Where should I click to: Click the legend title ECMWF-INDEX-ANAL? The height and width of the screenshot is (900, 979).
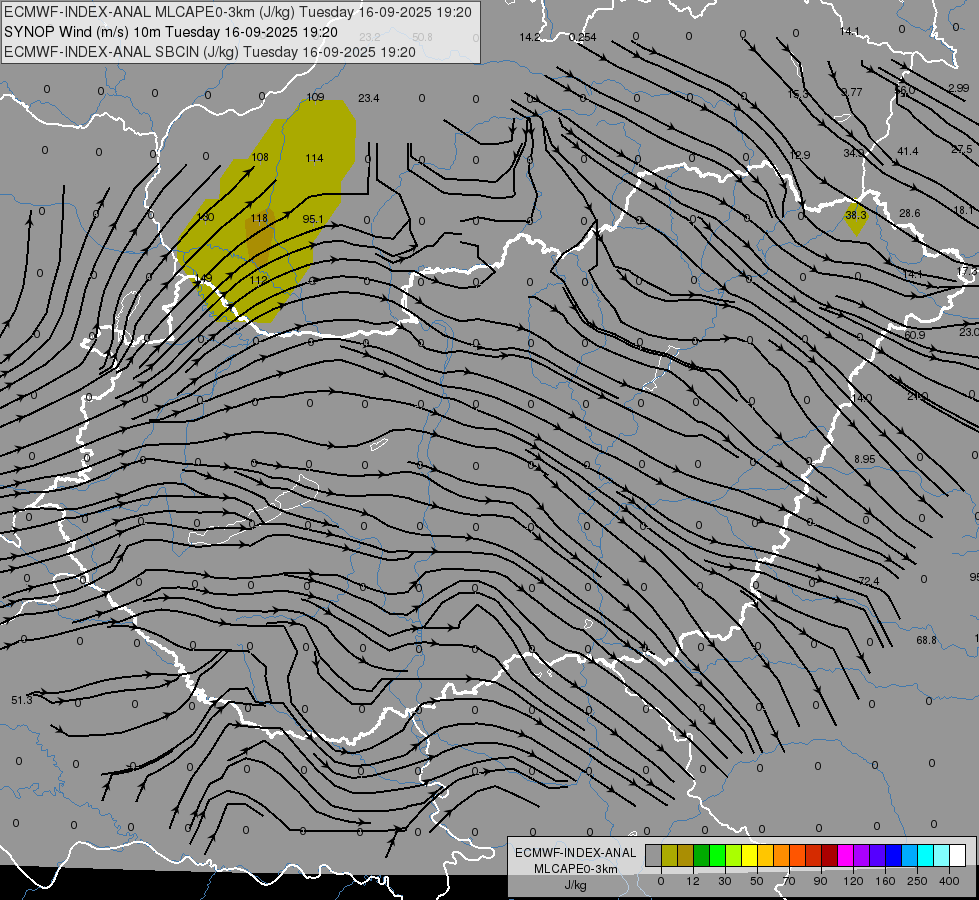point(576,853)
